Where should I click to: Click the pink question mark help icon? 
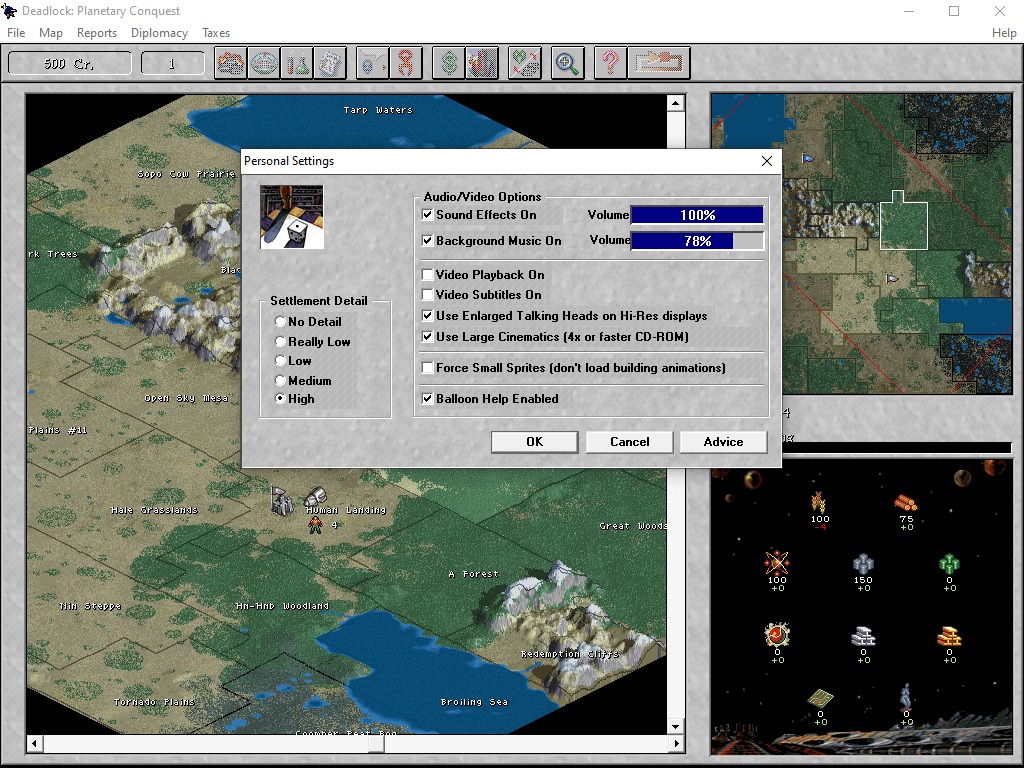click(x=611, y=63)
